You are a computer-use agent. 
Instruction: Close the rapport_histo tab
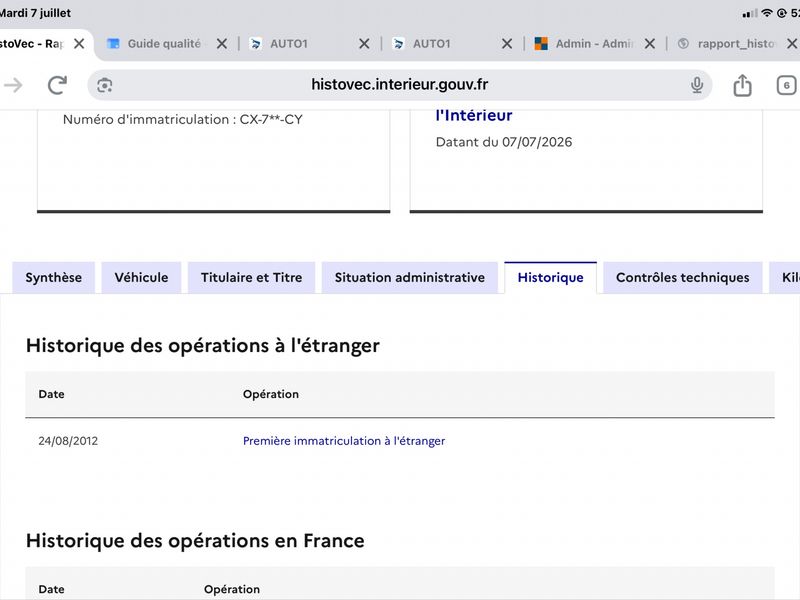(792, 44)
